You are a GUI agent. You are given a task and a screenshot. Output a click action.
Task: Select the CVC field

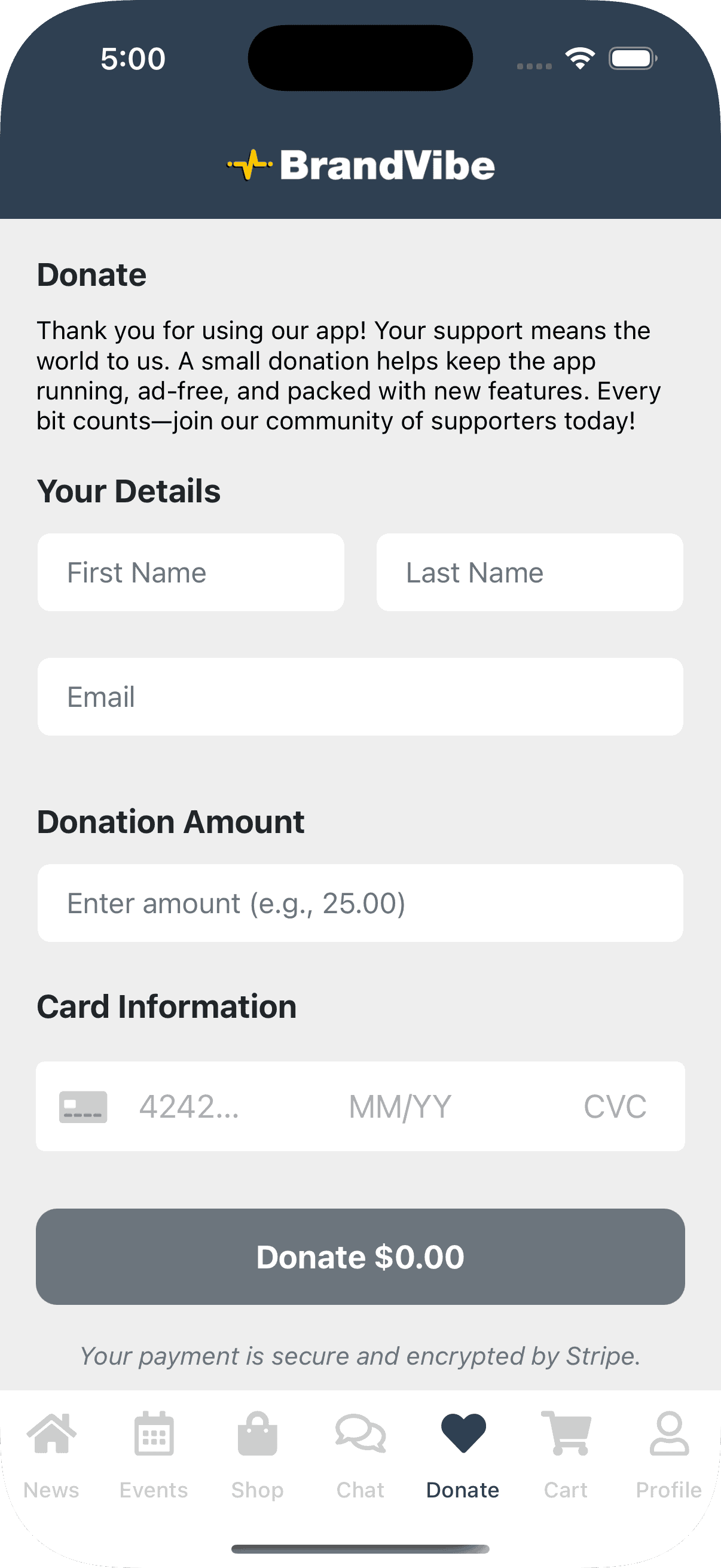click(x=615, y=1106)
